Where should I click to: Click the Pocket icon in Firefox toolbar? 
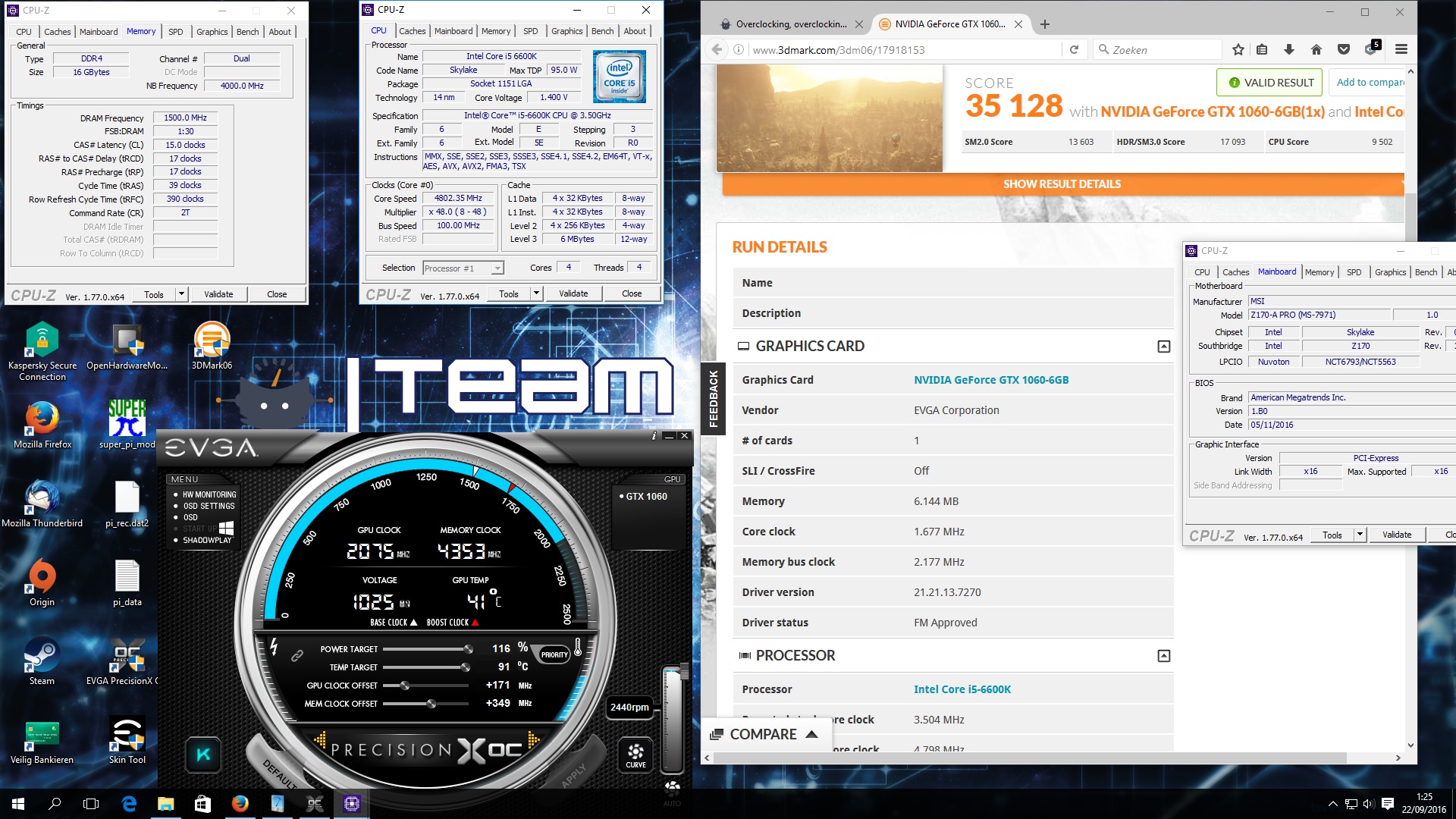click(x=1343, y=49)
